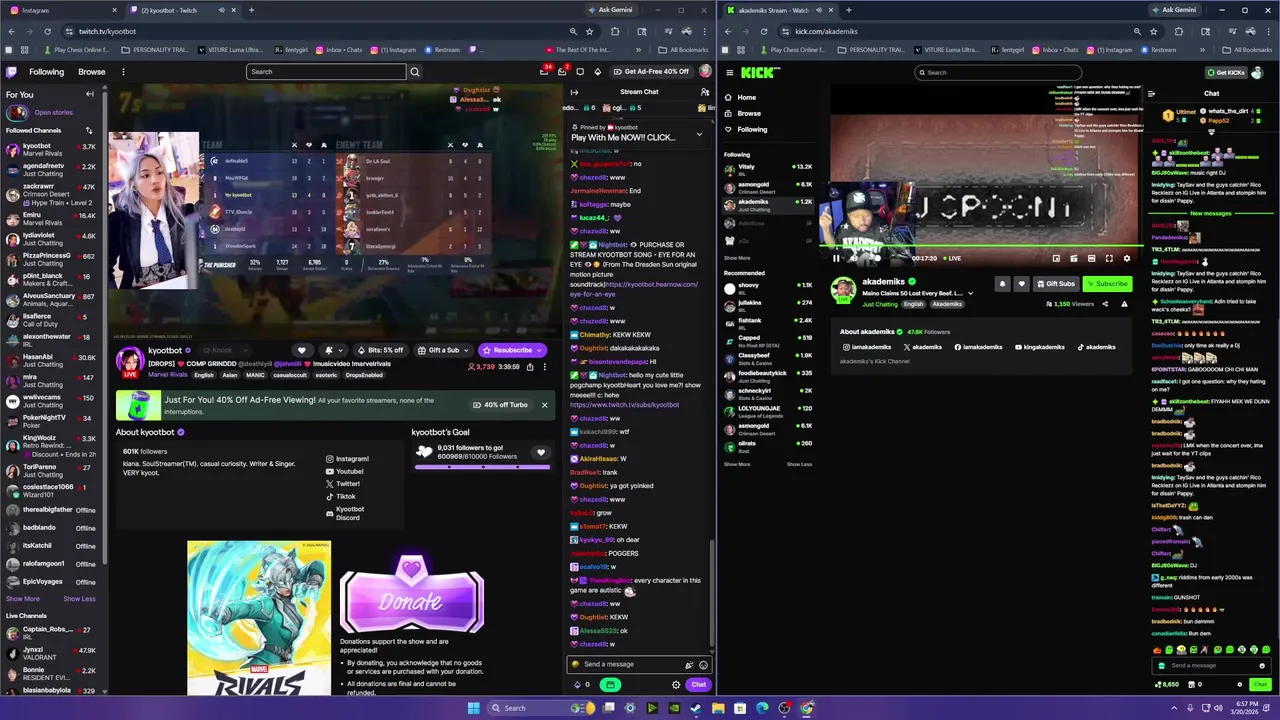Open Windows Start button on taskbar
The height and width of the screenshot is (720, 1280).
coord(474,708)
